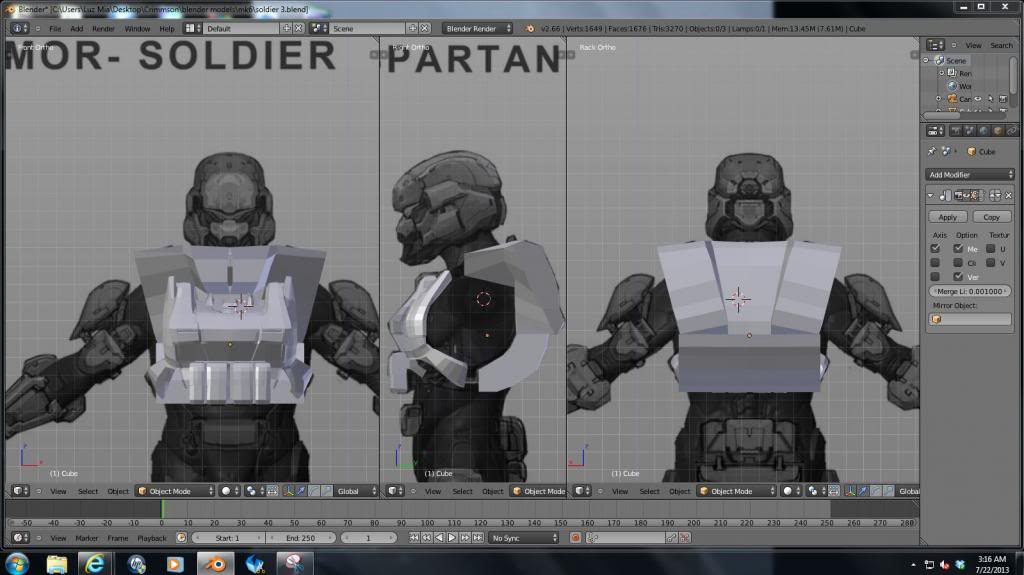Click the Merge Limit value slider
The width and height of the screenshot is (1024, 575).
(969, 291)
